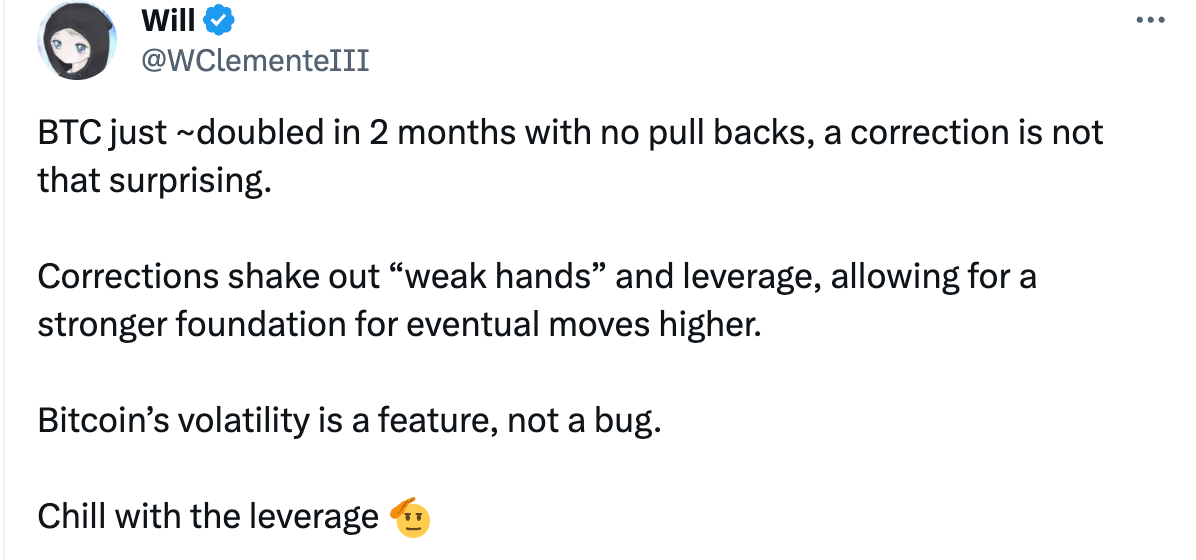Select the line "that surprising."
Viewport: 1196px width, 560px height.
click(155, 182)
